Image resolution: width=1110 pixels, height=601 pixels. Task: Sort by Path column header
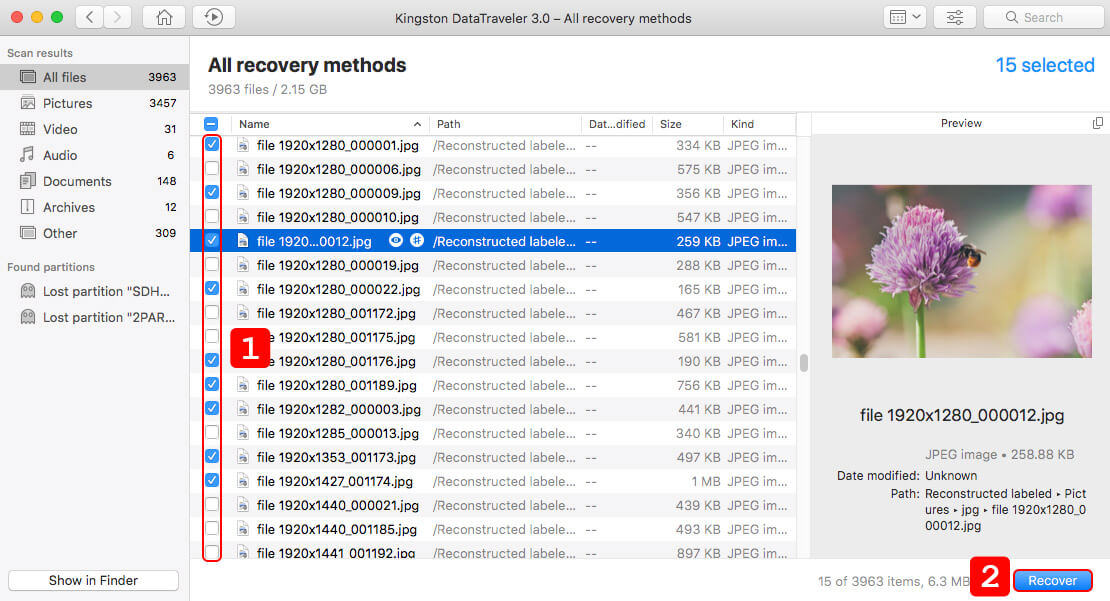(x=505, y=124)
